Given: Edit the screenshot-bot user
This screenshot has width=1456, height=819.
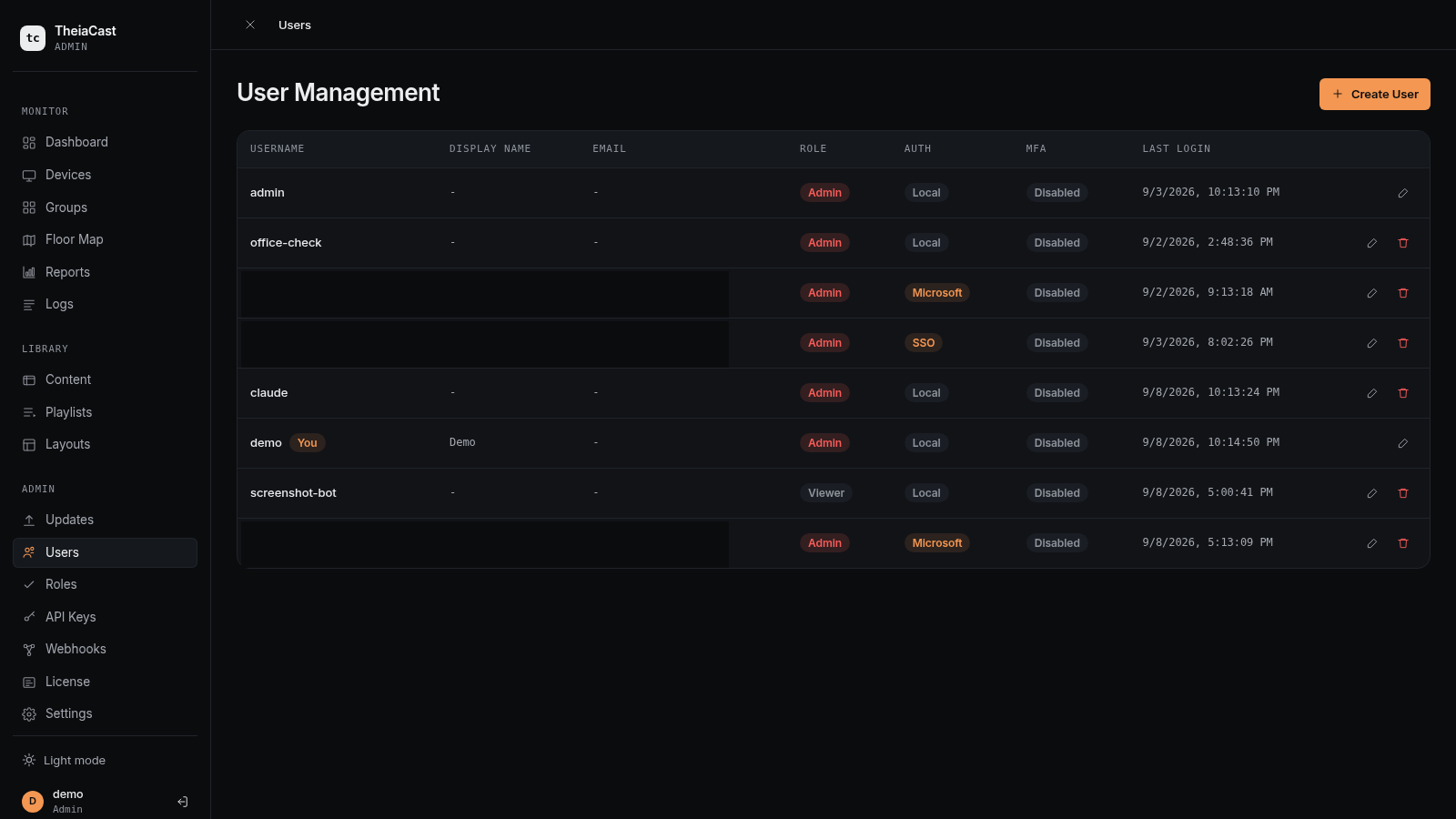Looking at the screenshot, I should coord(1371,493).
